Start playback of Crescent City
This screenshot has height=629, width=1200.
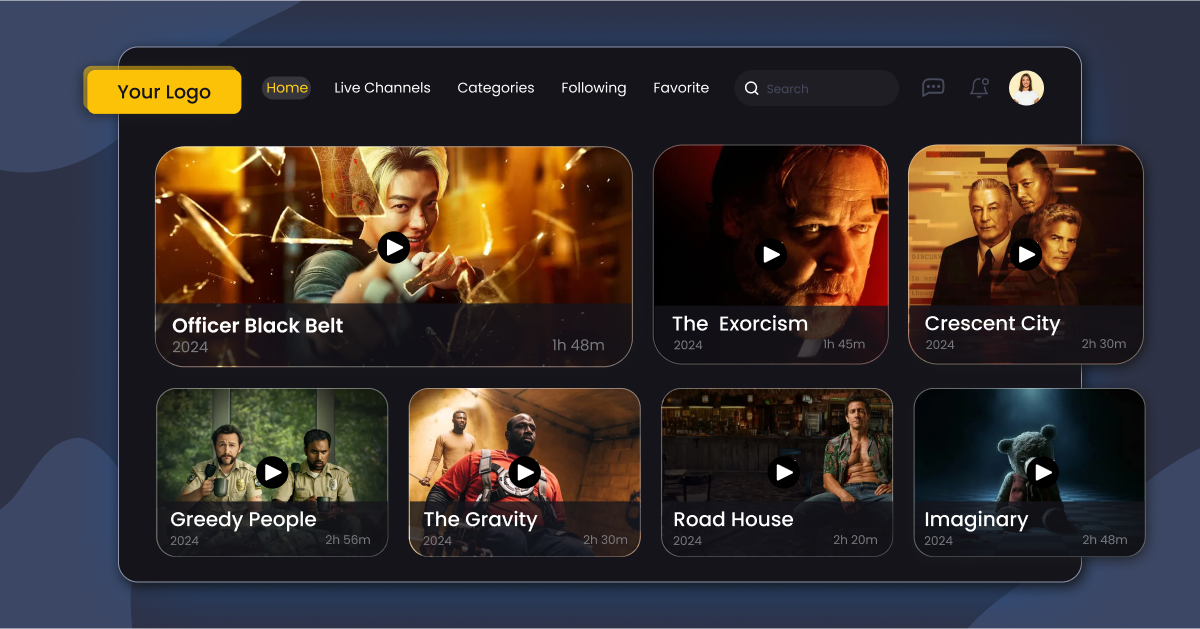pyautogui.click(x=1027, y=255)
